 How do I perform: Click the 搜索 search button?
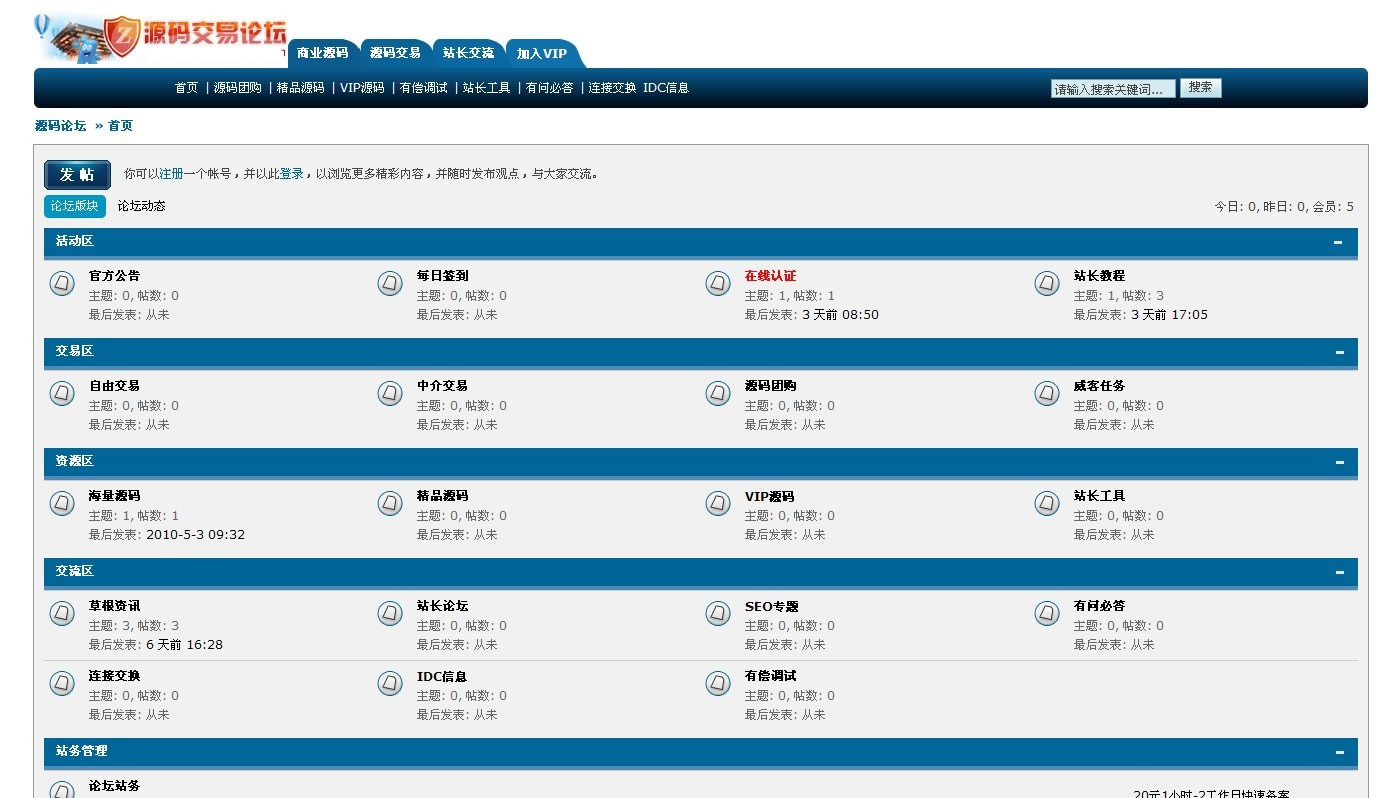coord(1201,88)
